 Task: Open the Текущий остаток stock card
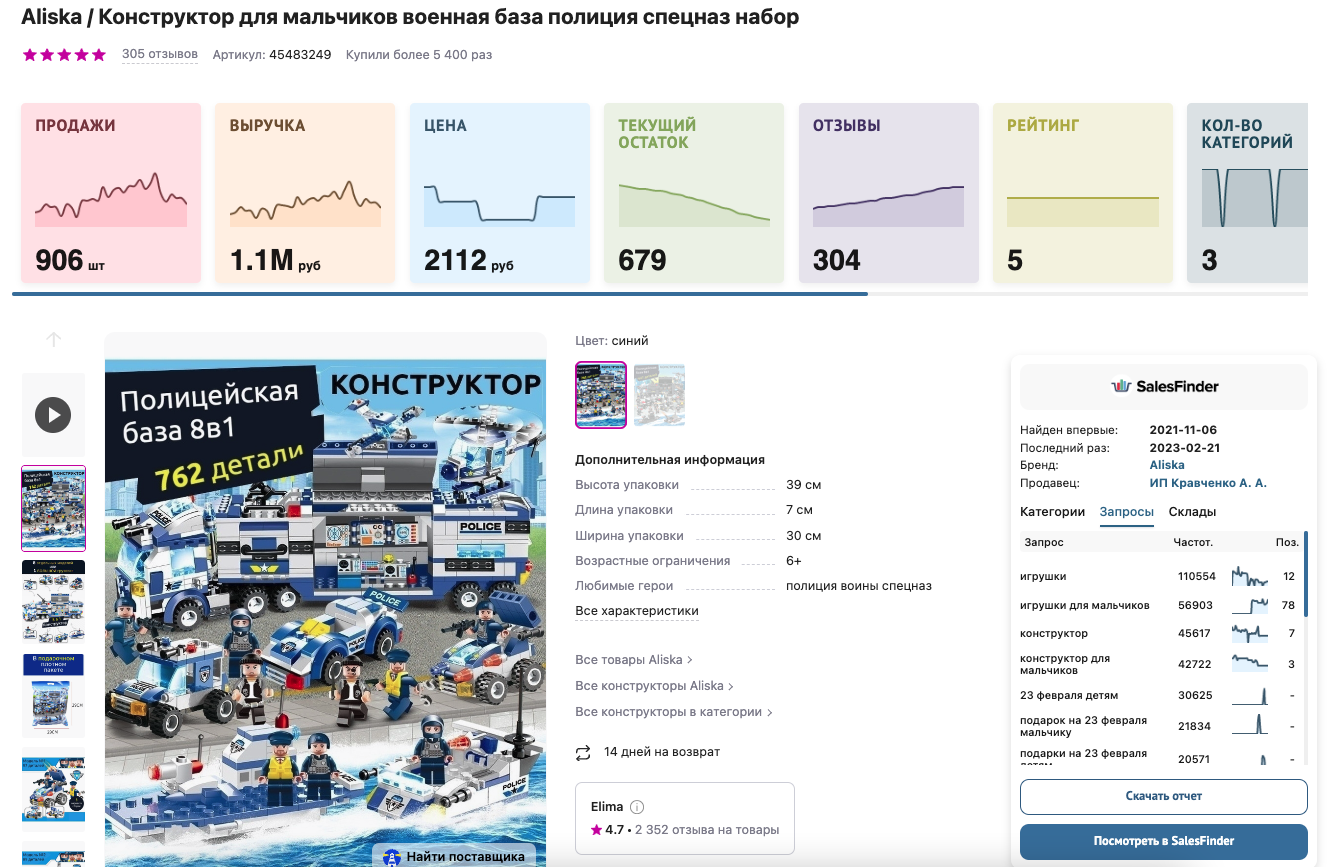pos(694,193)
